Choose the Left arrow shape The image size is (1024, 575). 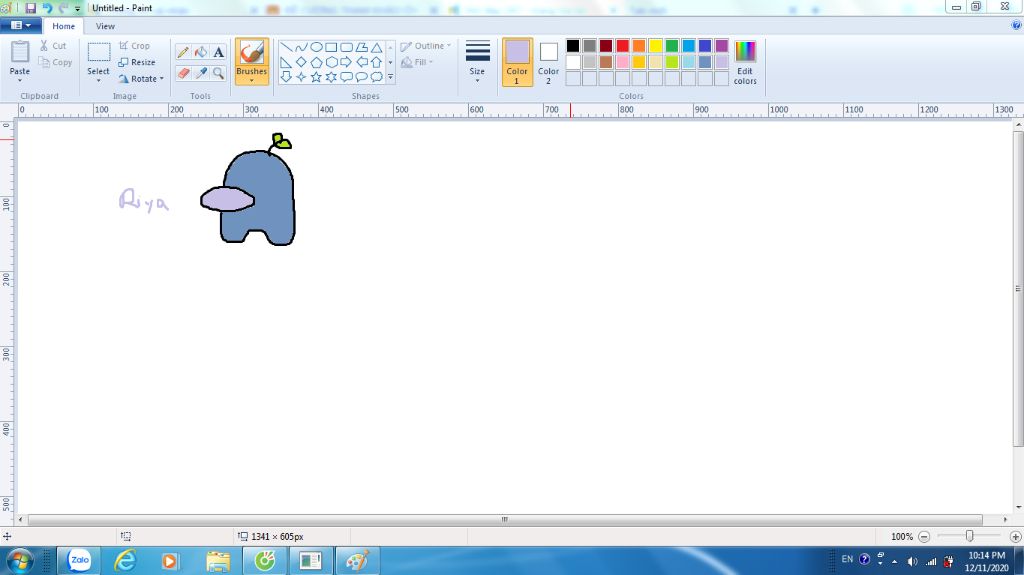click(361, 62)
